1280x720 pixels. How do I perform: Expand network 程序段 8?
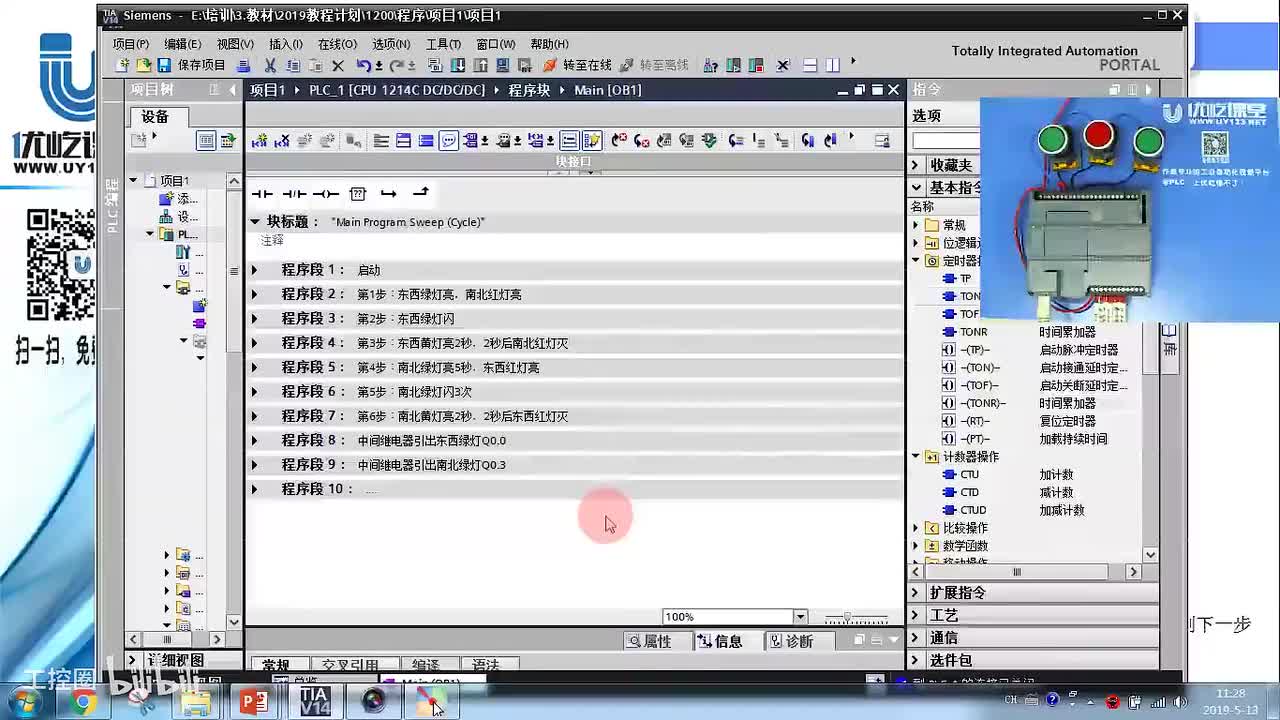pos(254,441)
